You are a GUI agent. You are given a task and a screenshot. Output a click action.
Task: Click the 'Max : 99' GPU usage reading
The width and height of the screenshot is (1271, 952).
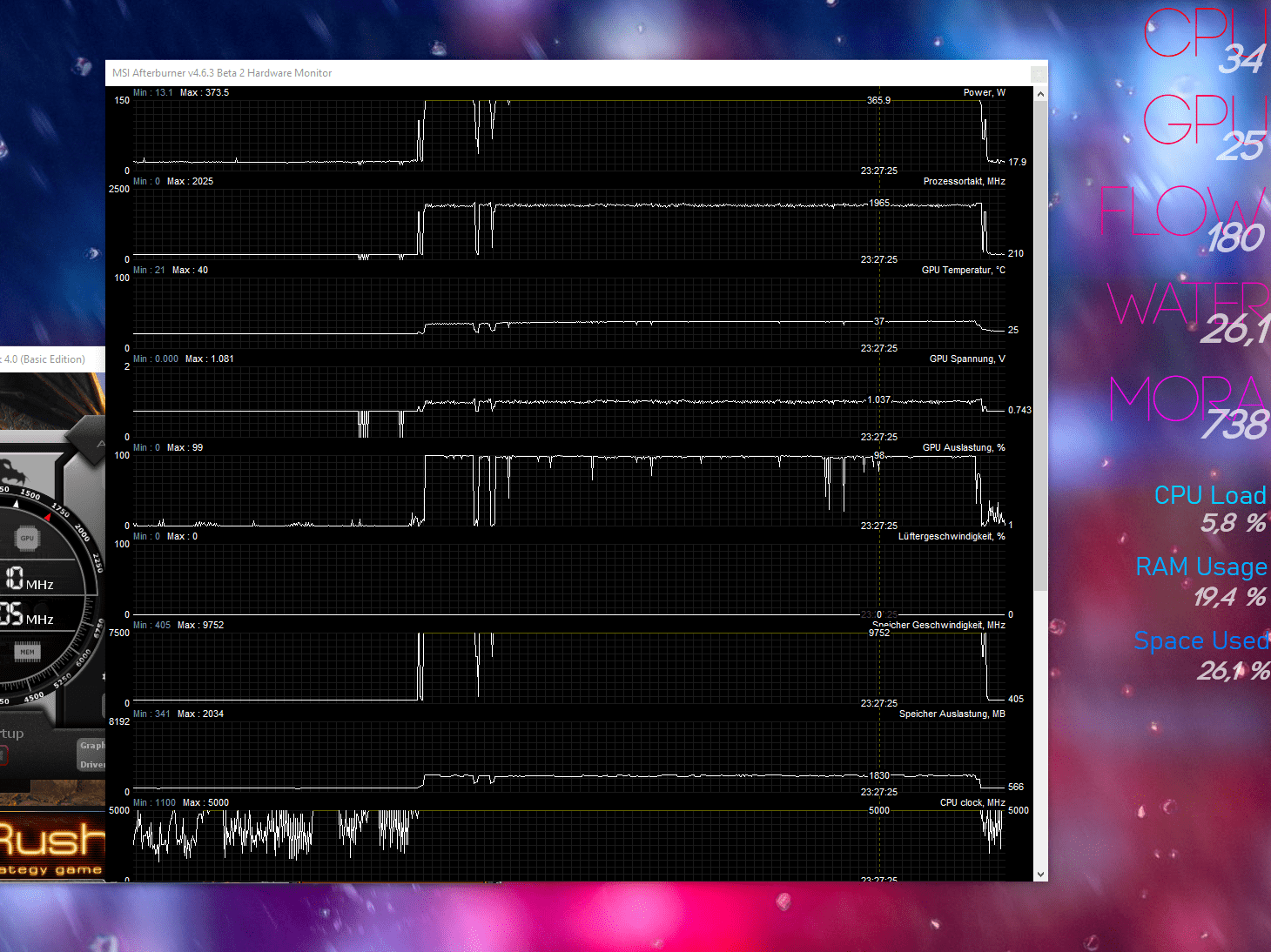pos(185,447)
